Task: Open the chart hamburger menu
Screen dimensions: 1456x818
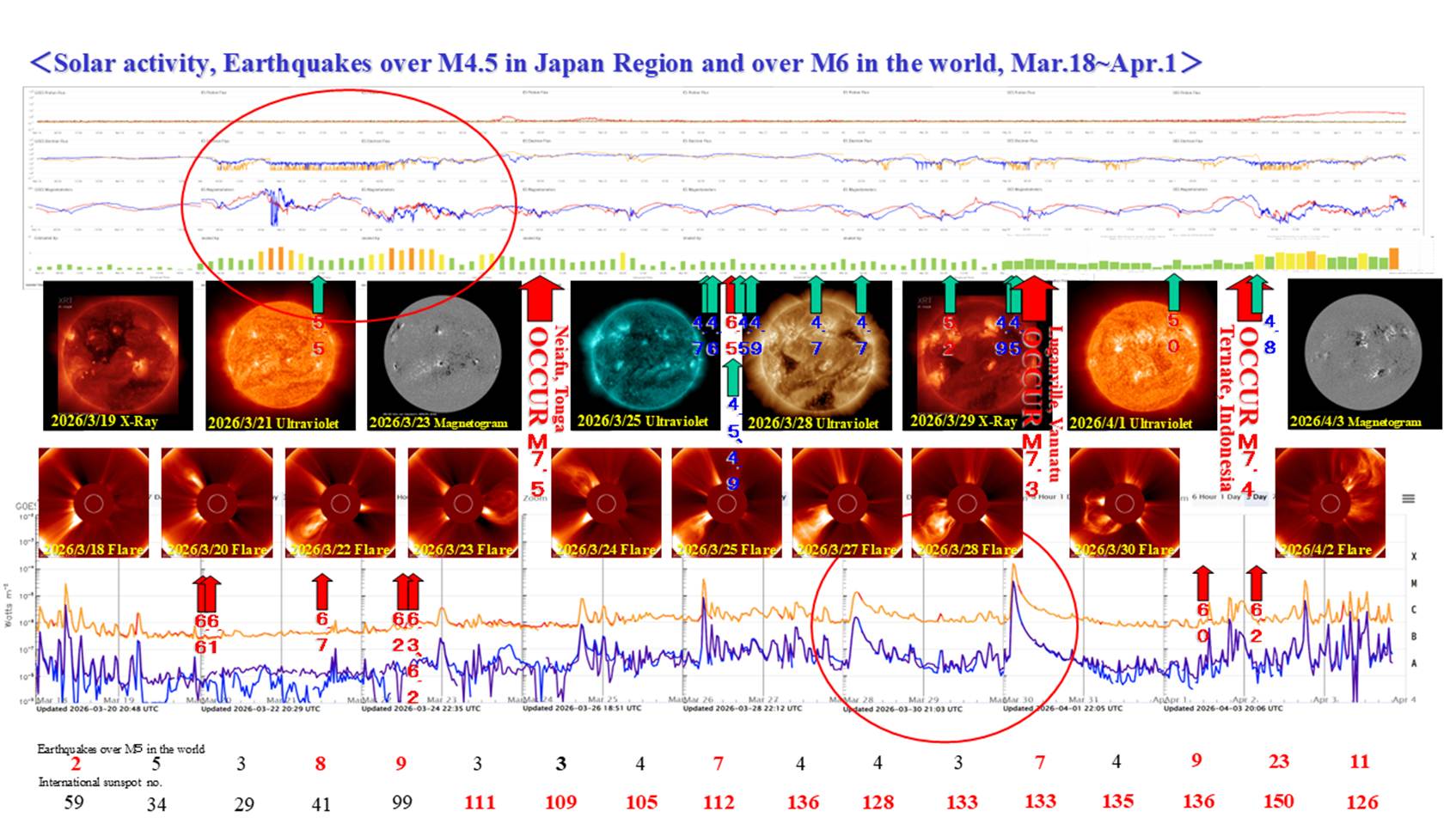Action: [1408, 498]
